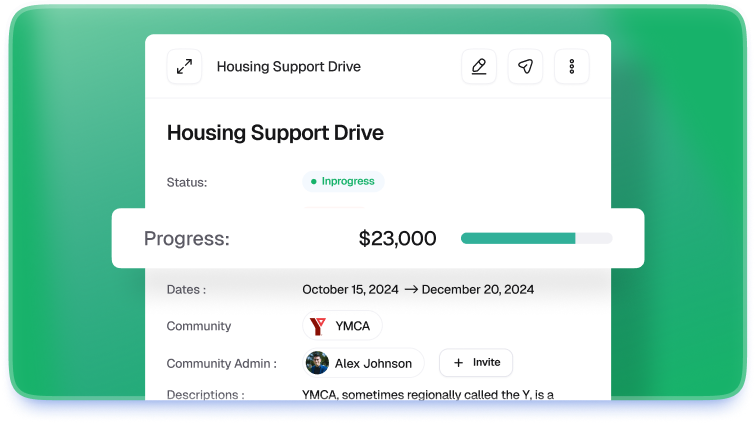The height and width of the screenshot is (424, 756).
Task: Click the paper plane send icon
Action: click(x=525, y=67)
